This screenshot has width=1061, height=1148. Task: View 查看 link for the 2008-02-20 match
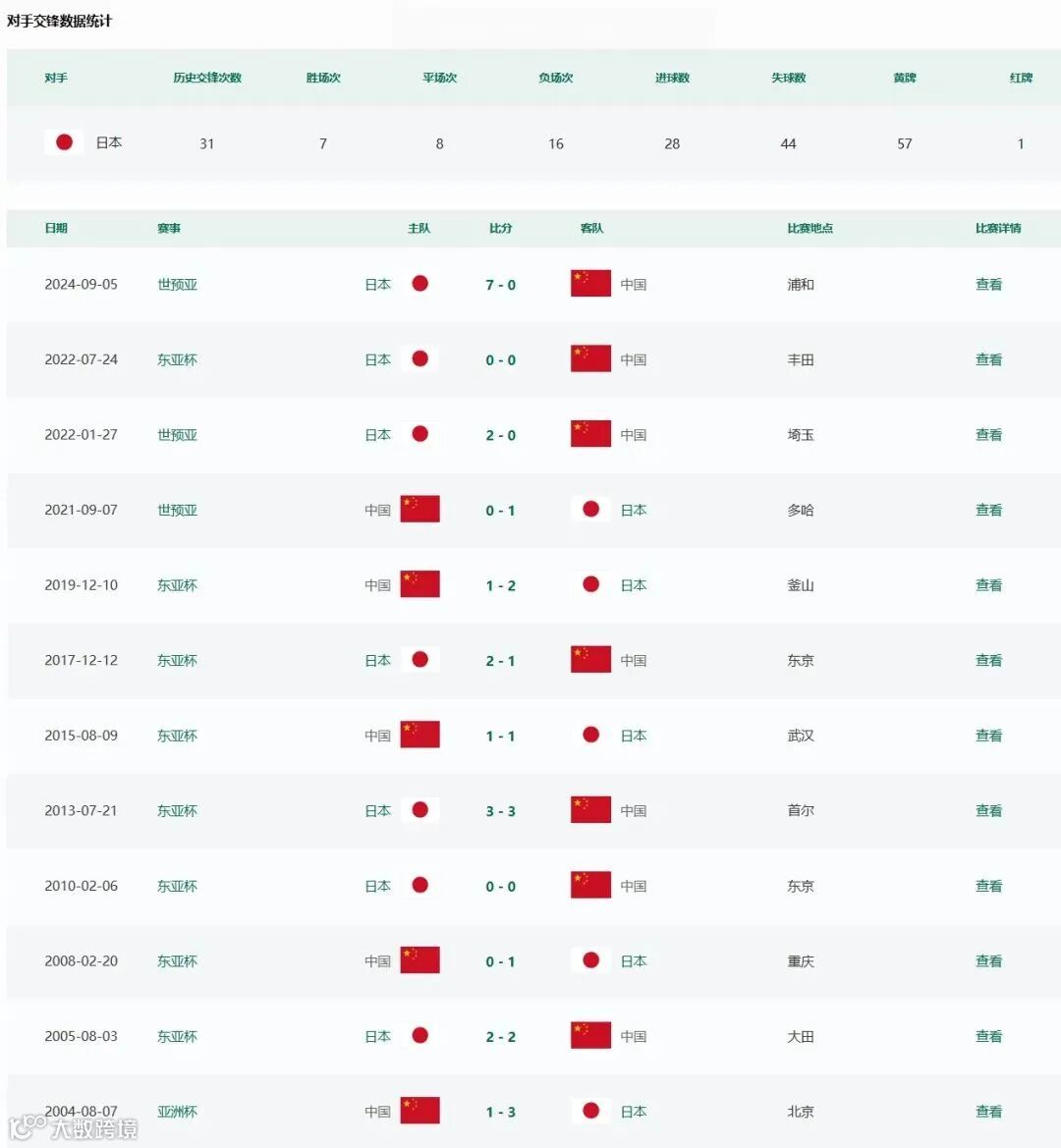(988, 960)
